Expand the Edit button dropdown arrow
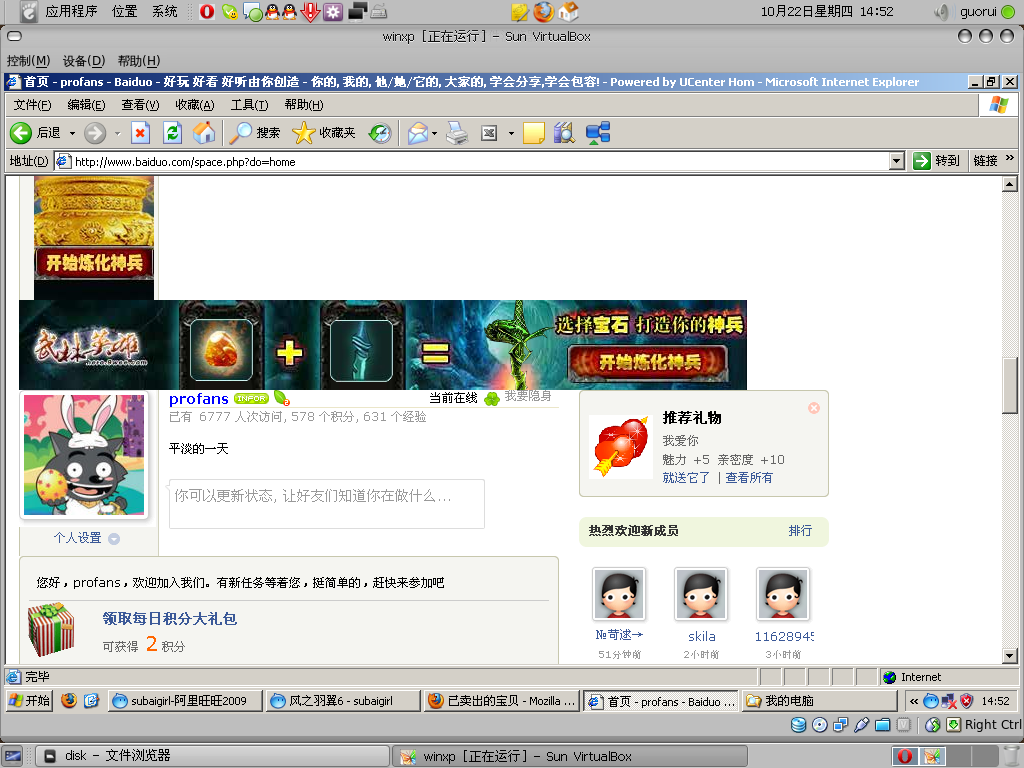This screenshot has height=768, width=1024. (x=511, y=133)
